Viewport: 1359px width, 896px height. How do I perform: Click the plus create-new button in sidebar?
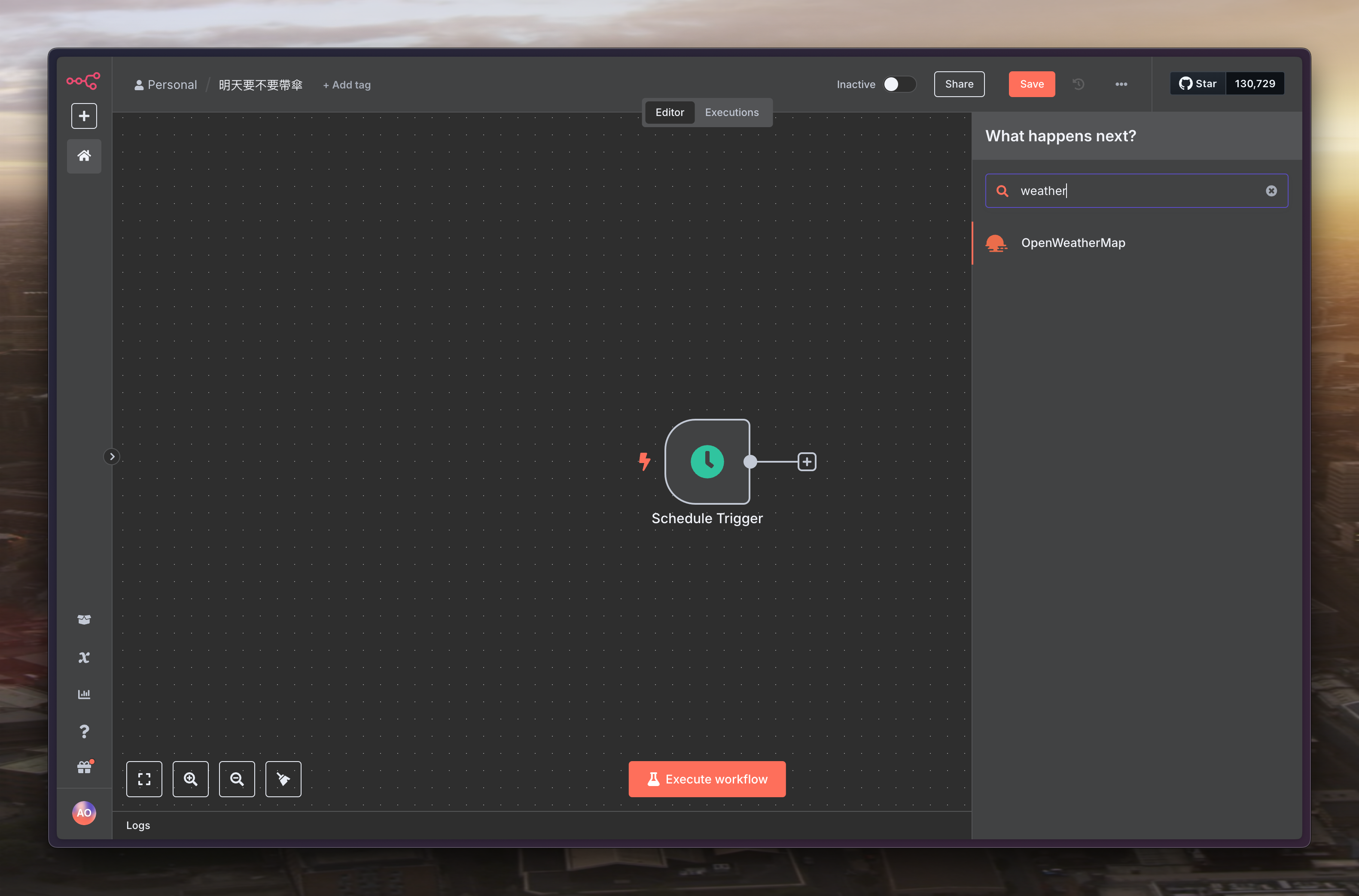[x=84, y=116]
